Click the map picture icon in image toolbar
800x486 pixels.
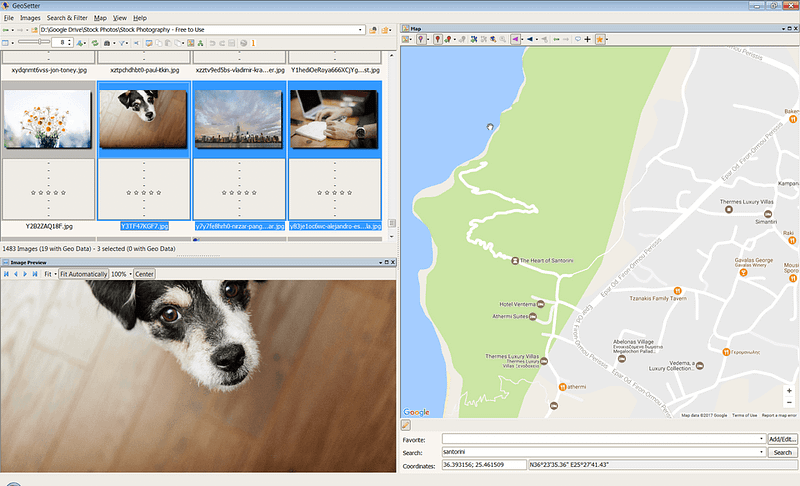191,43
